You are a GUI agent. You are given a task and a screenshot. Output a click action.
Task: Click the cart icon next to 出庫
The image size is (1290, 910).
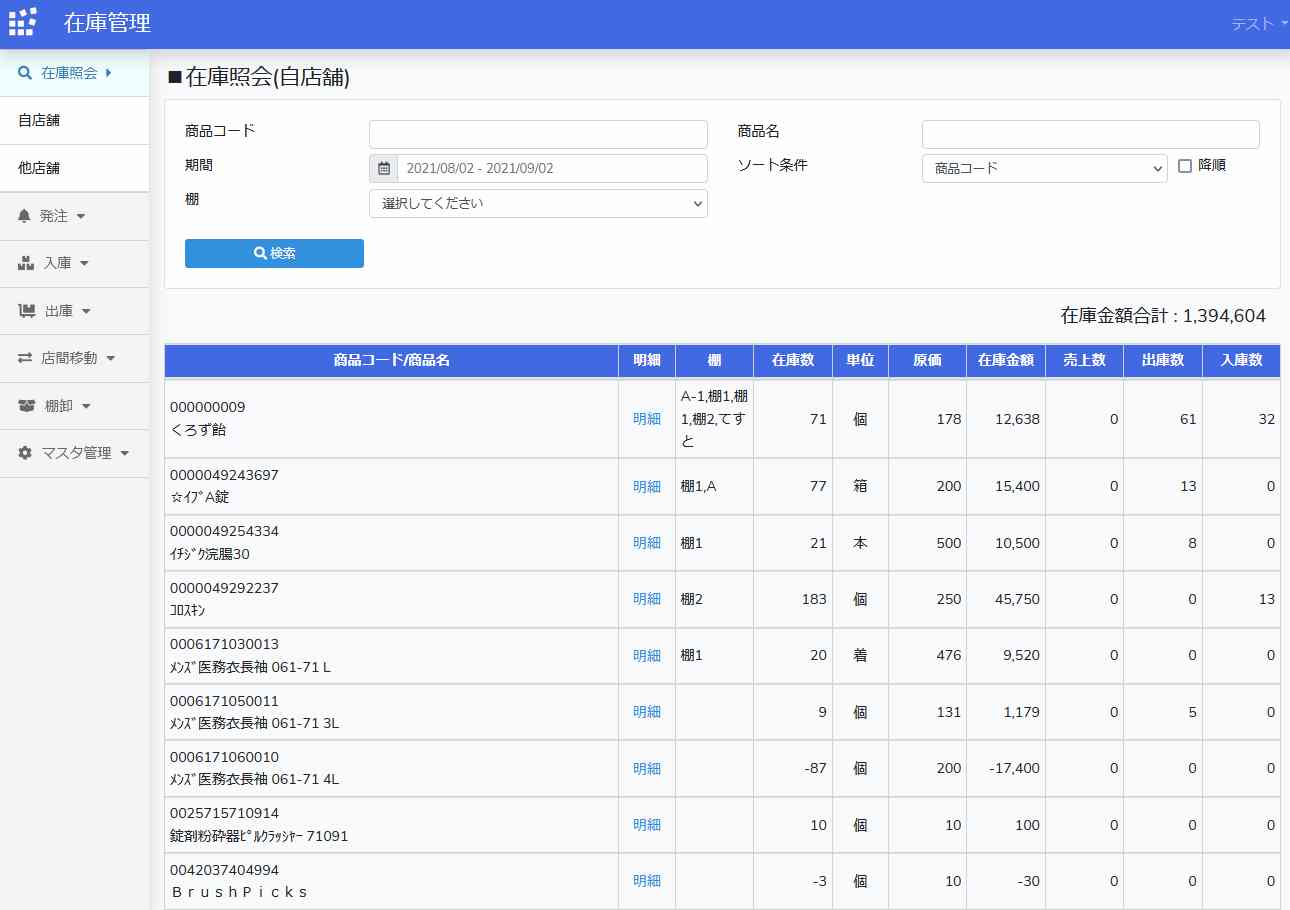(27, 311)
